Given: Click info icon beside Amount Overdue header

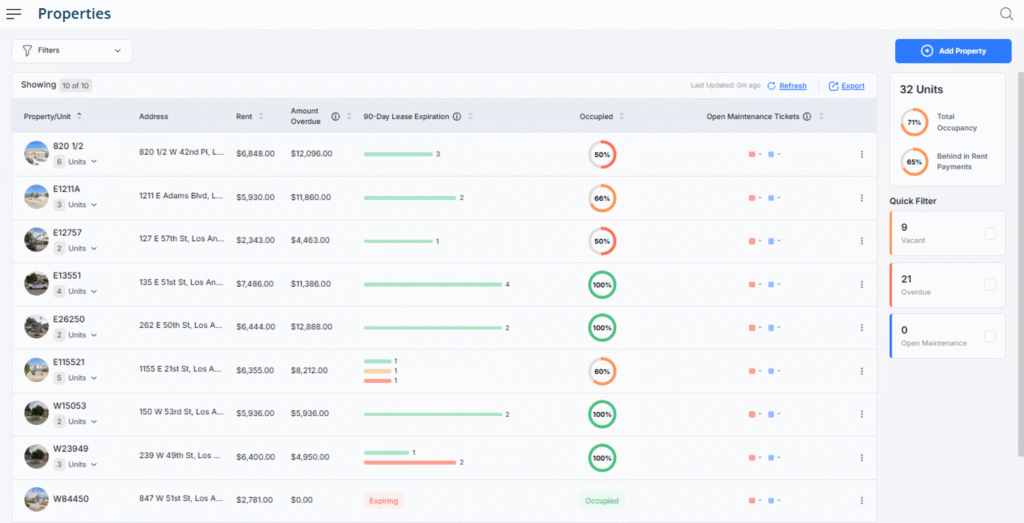Looking at the screenshot, I should (x=336, y=116).
